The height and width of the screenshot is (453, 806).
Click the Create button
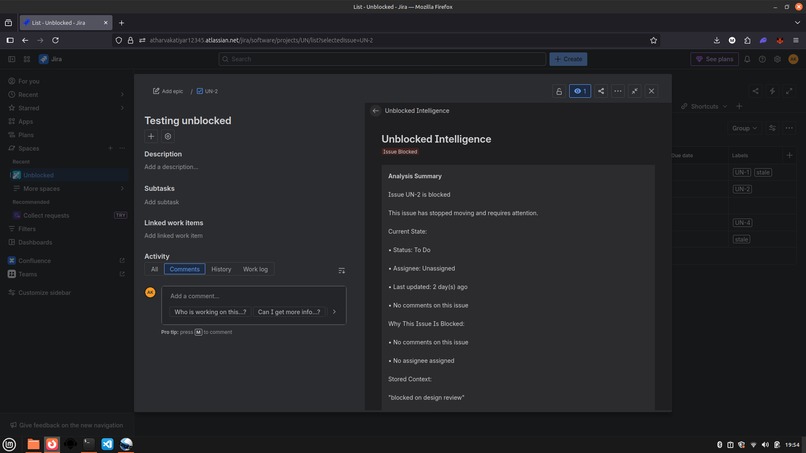[568, 59]
